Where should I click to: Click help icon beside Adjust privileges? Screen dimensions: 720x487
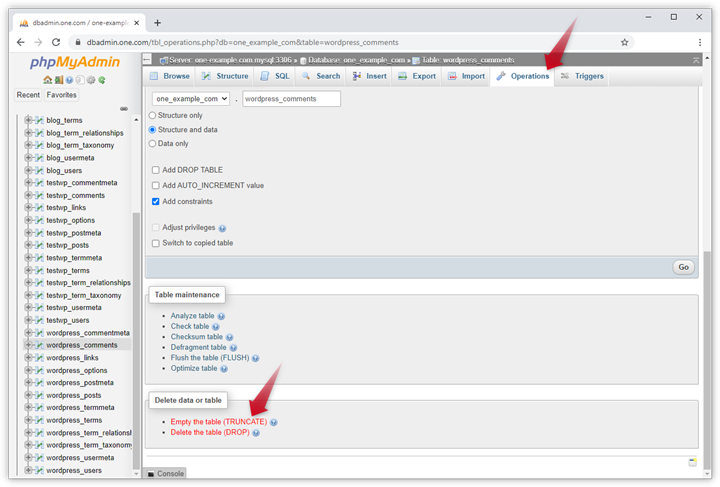(x=222, y=228)
